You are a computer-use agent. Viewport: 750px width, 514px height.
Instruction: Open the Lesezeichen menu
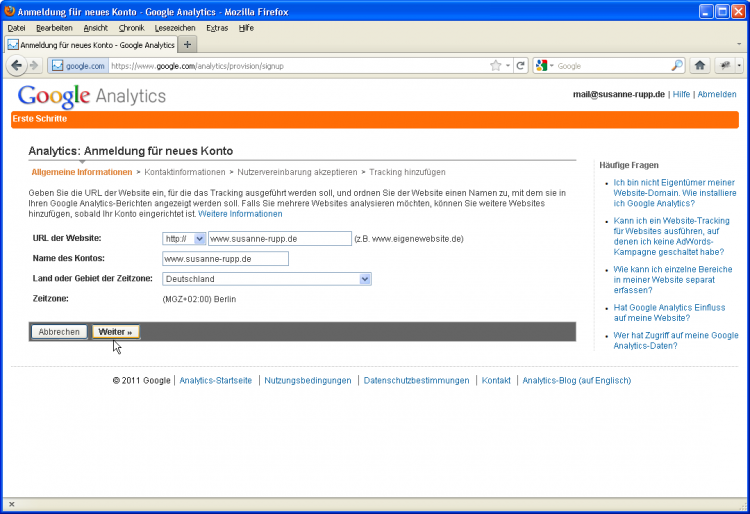tap(174, 28)
